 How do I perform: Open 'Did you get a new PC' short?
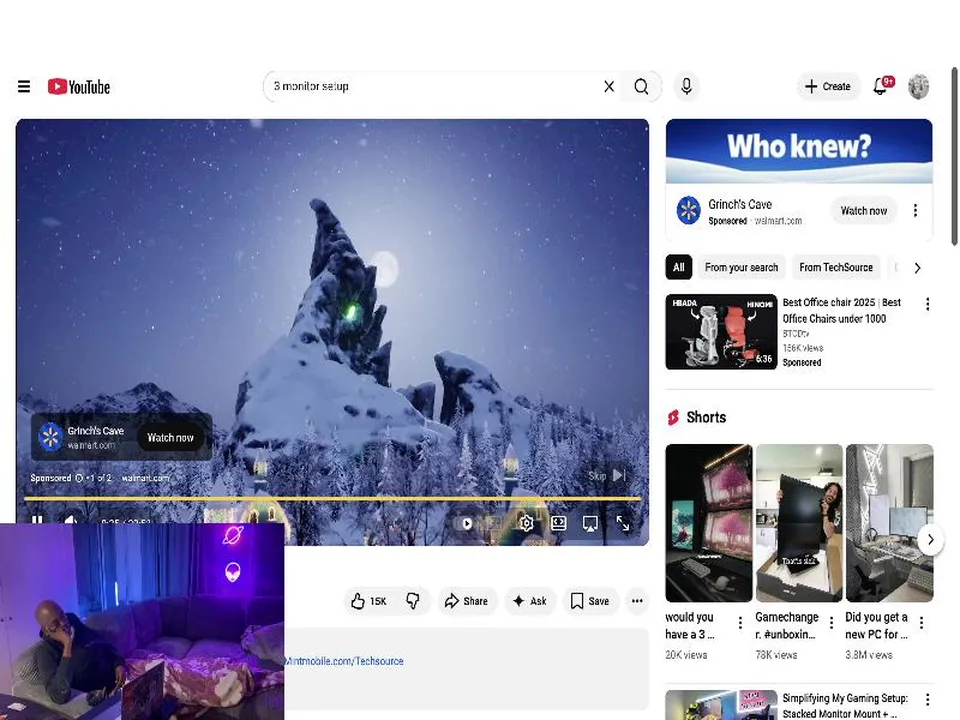click(890, 523)
